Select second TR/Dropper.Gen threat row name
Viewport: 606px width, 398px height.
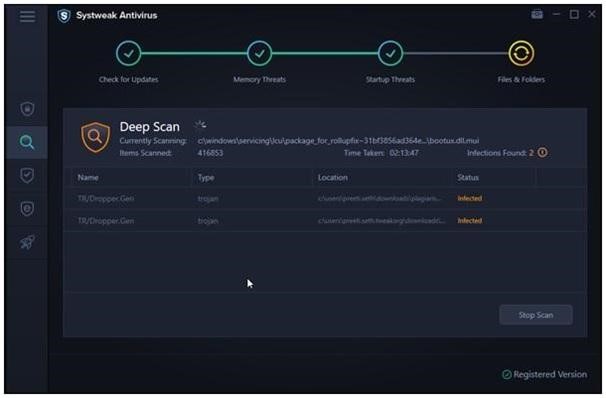(x=106, y=221)
